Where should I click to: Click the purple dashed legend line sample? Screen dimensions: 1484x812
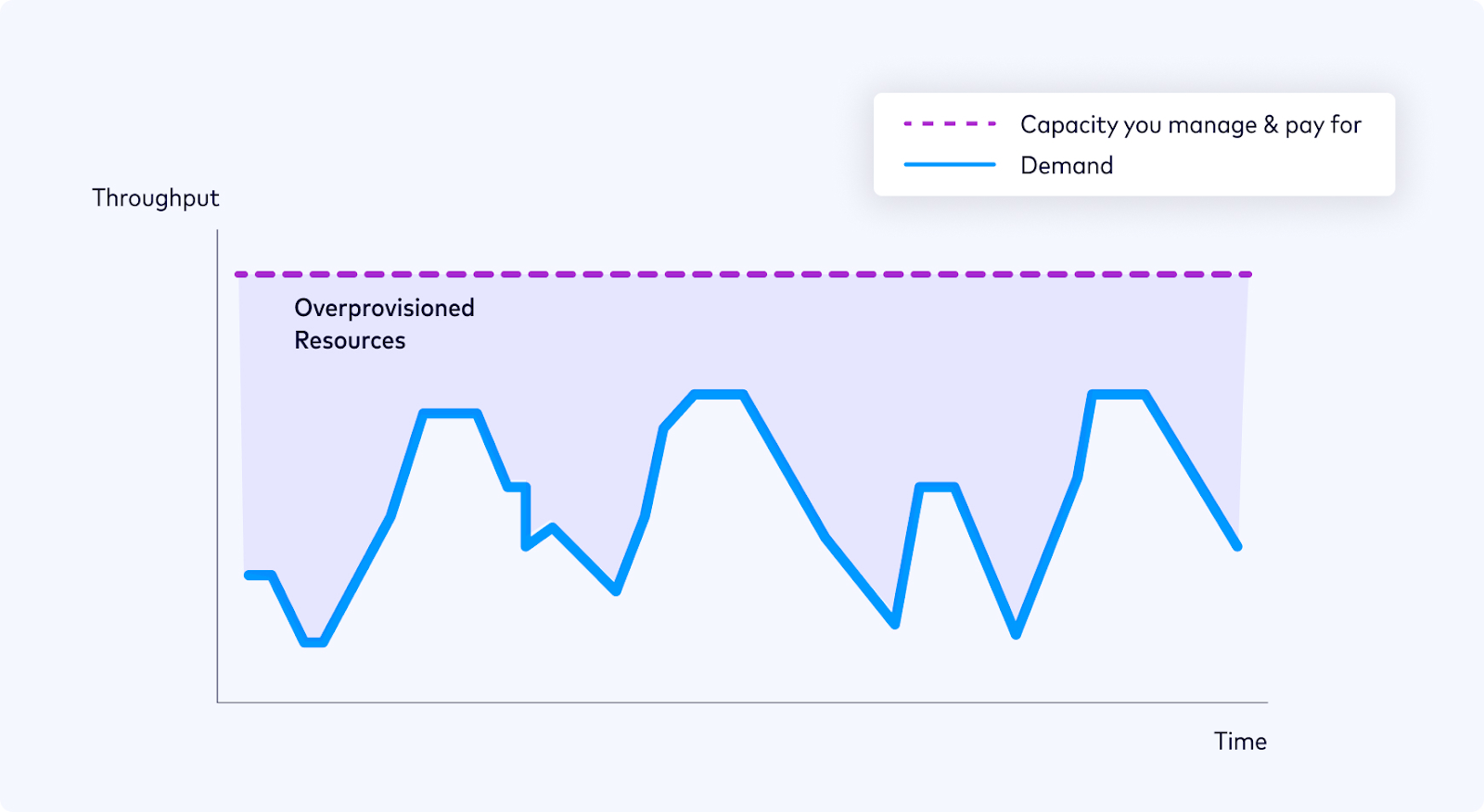950,123
